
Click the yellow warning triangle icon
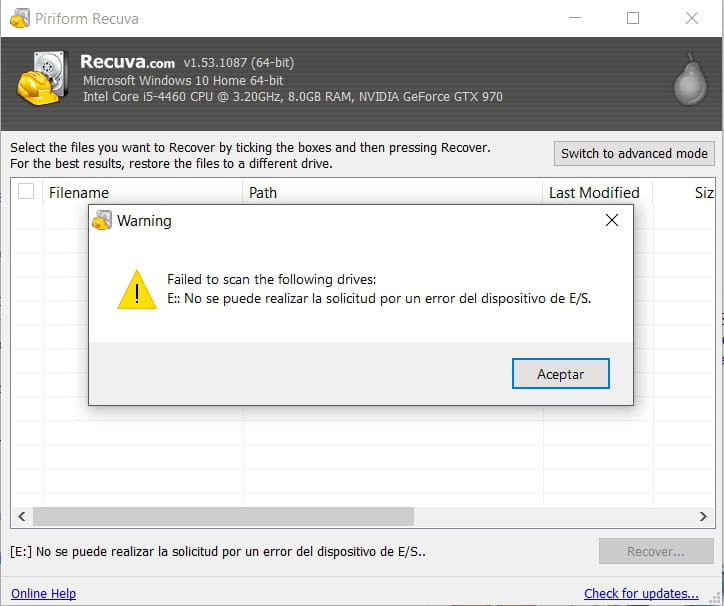[x=136, y=290]
